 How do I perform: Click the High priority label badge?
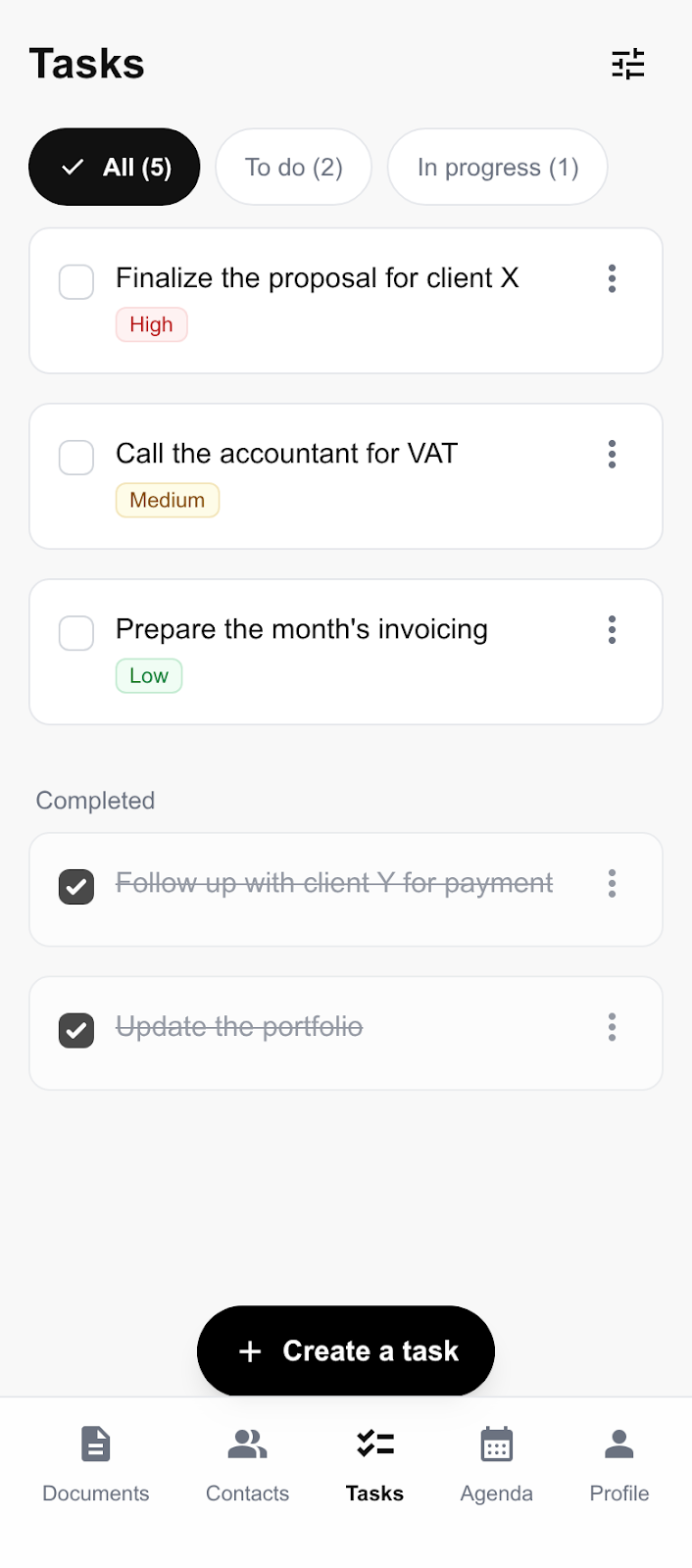[x=151, y=323]
